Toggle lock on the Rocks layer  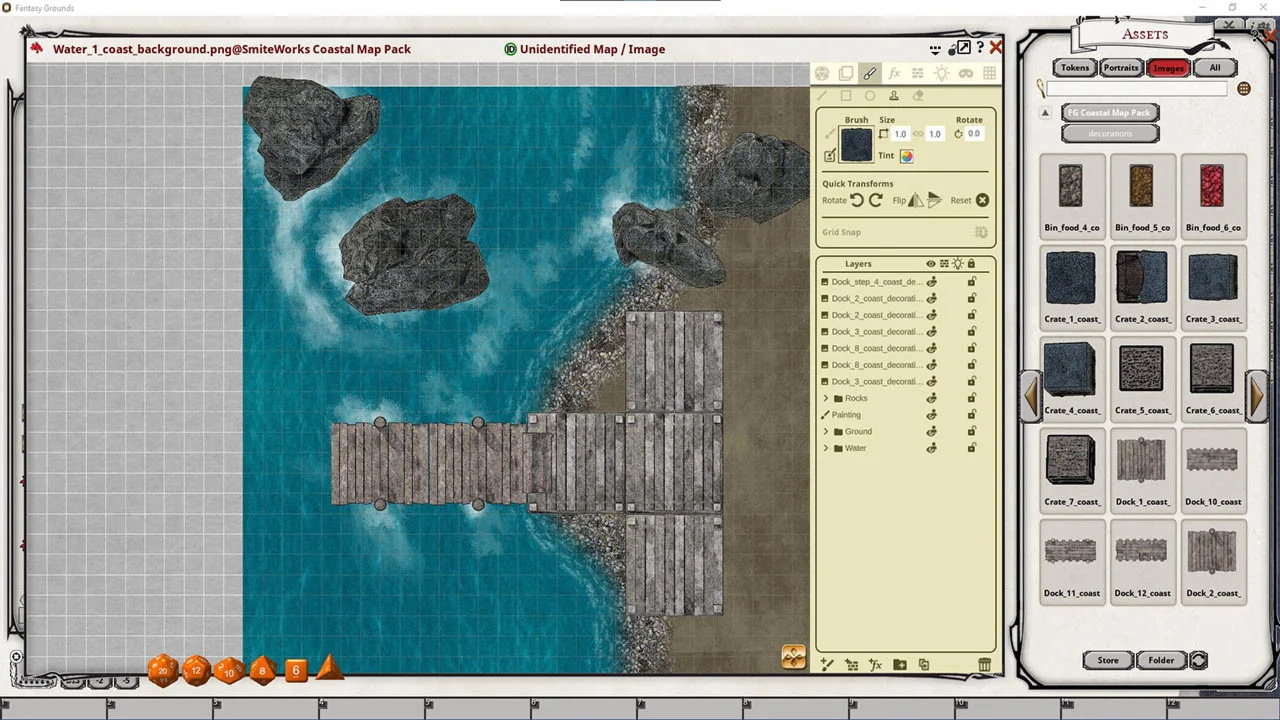tap(970, 398)
